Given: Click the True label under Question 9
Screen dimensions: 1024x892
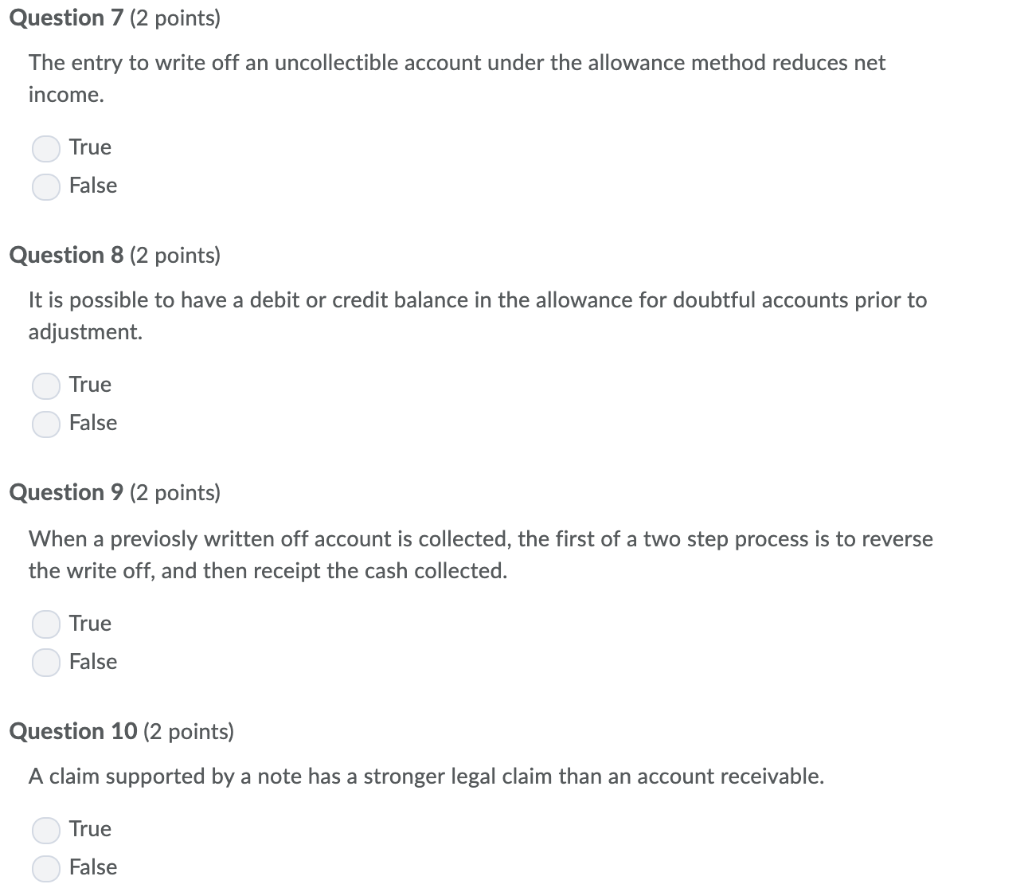Looking at the screenshot, I should coord(89,623).
